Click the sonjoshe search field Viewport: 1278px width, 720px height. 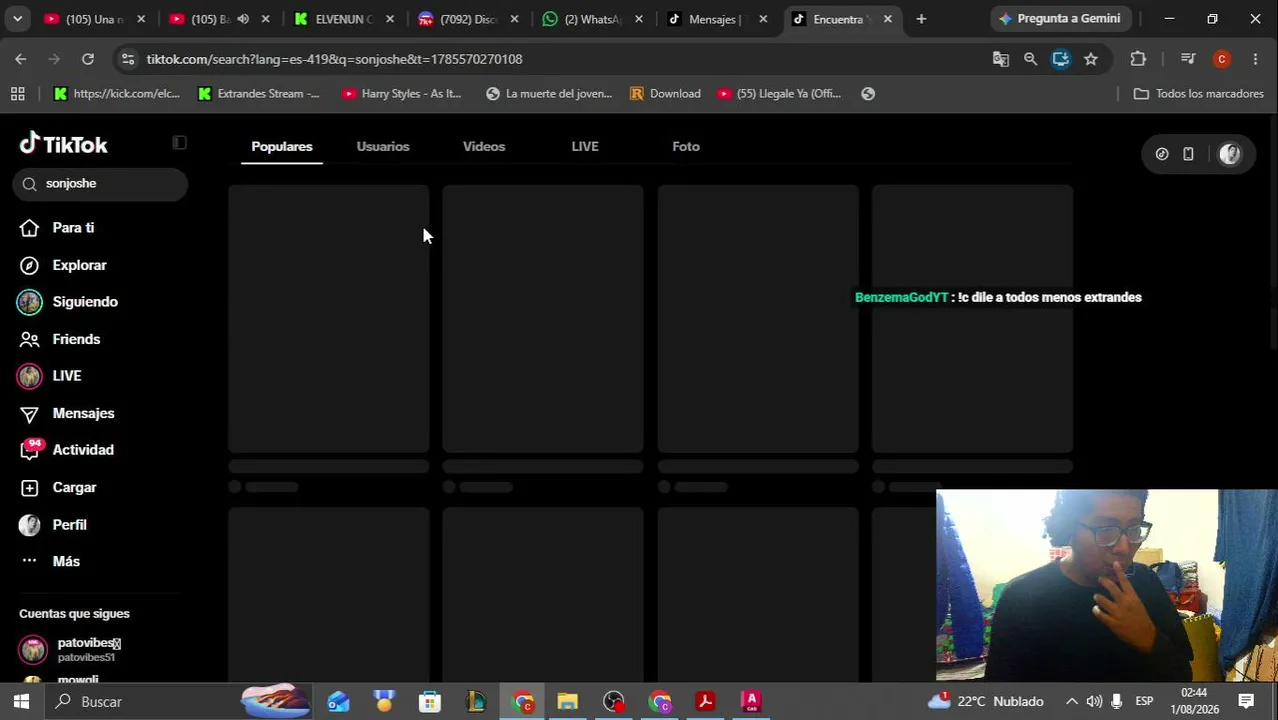(100, 183)
